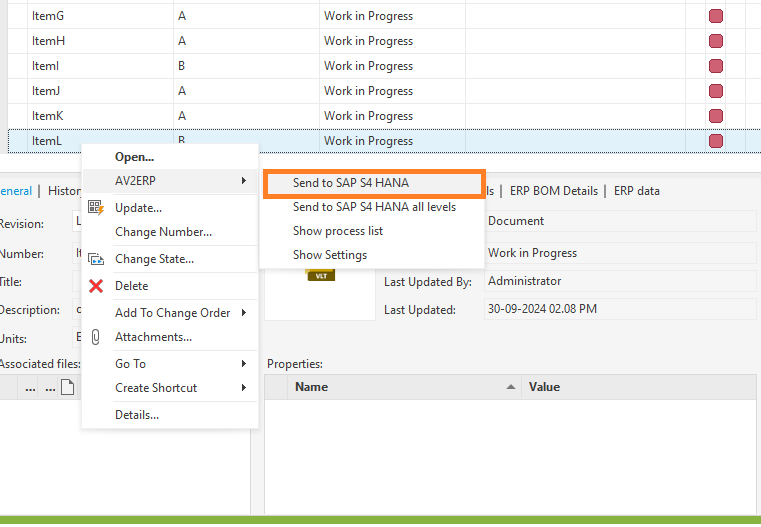Switch to the ERP data tab
Image resolution: width=761 pixels, height=527 pixels.
click(636, 191)
